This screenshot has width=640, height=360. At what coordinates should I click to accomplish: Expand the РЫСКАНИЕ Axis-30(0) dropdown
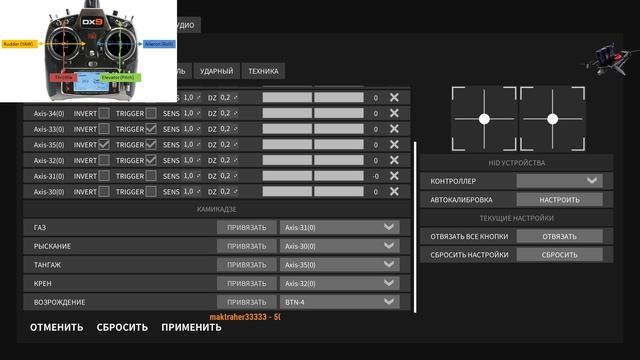click(x=340, y=246)
